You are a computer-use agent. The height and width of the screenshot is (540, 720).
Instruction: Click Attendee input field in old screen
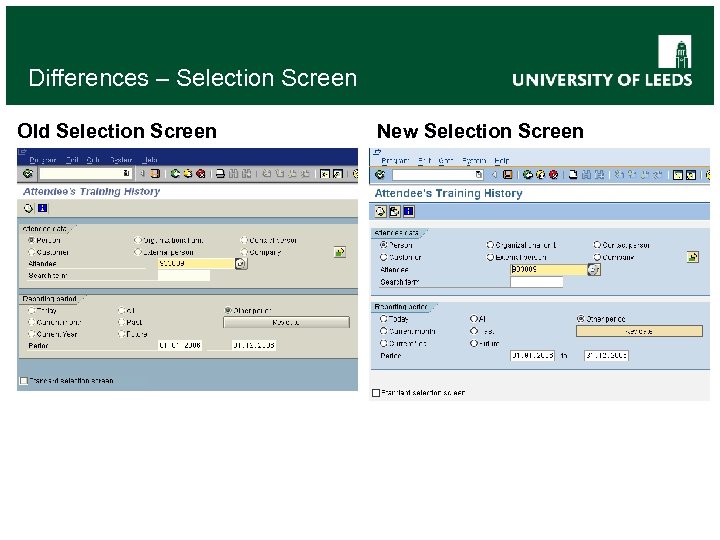coord(196,264)
